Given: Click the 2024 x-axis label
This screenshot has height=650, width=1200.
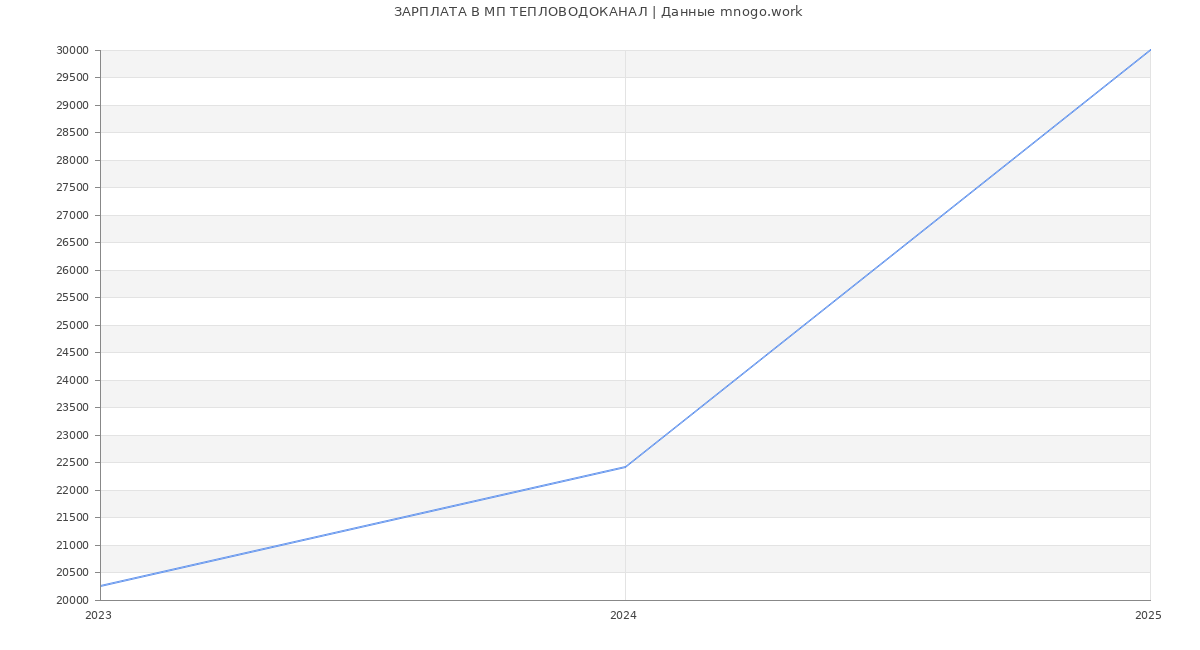Looking at the screenshot, I should (623, 616).
